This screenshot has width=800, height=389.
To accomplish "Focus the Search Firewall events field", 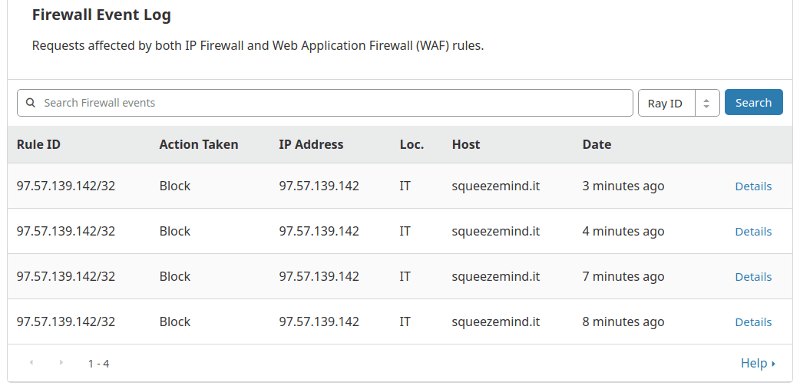I will click(325, 103).
